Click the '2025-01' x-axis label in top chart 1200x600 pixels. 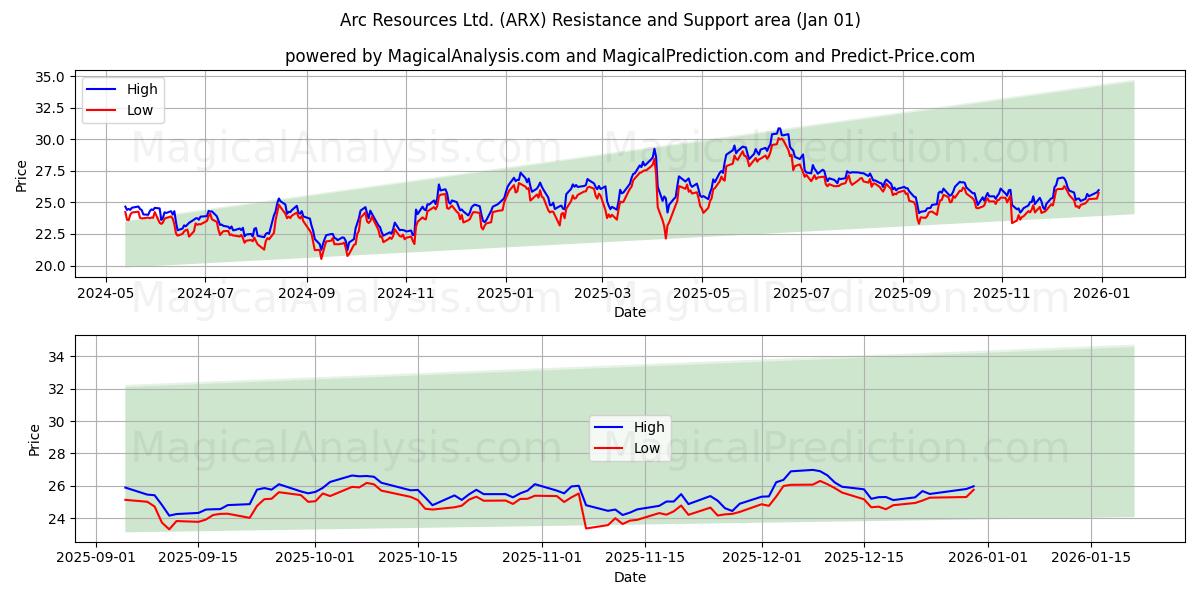[x=506, y=294]
